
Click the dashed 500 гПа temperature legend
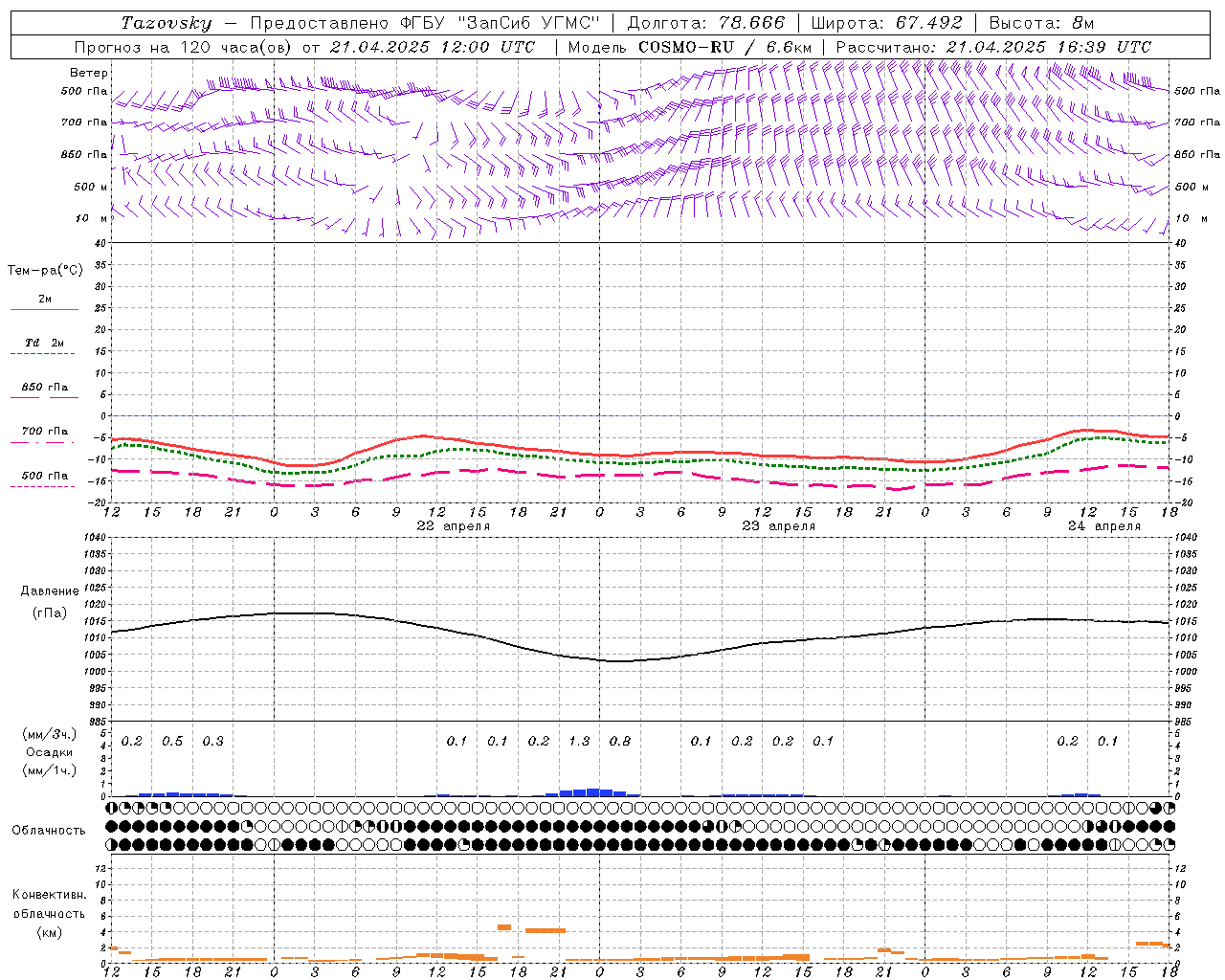coord(44,479)
